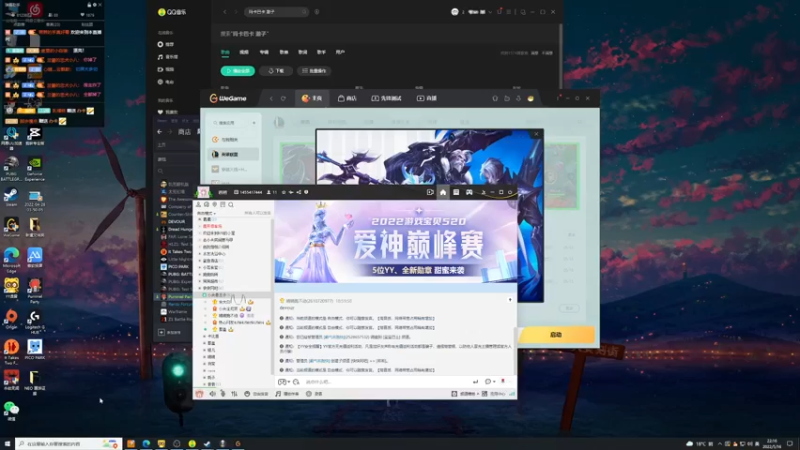Open the WeChat desktop icon

tap(11, 411)
